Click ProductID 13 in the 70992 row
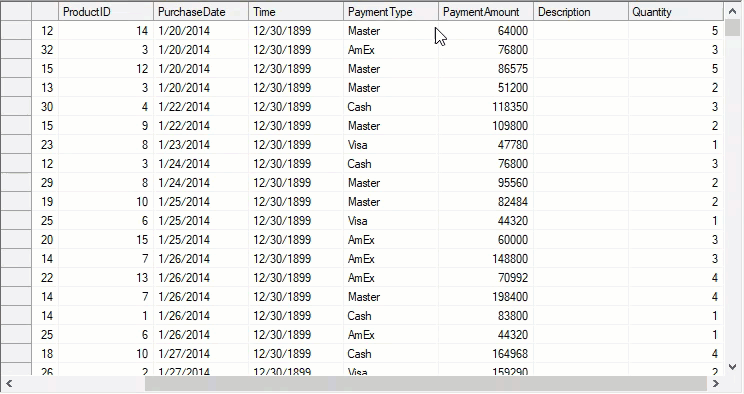Screen dimensions: 744x394 pyautogui.click(x=106, y=278)
